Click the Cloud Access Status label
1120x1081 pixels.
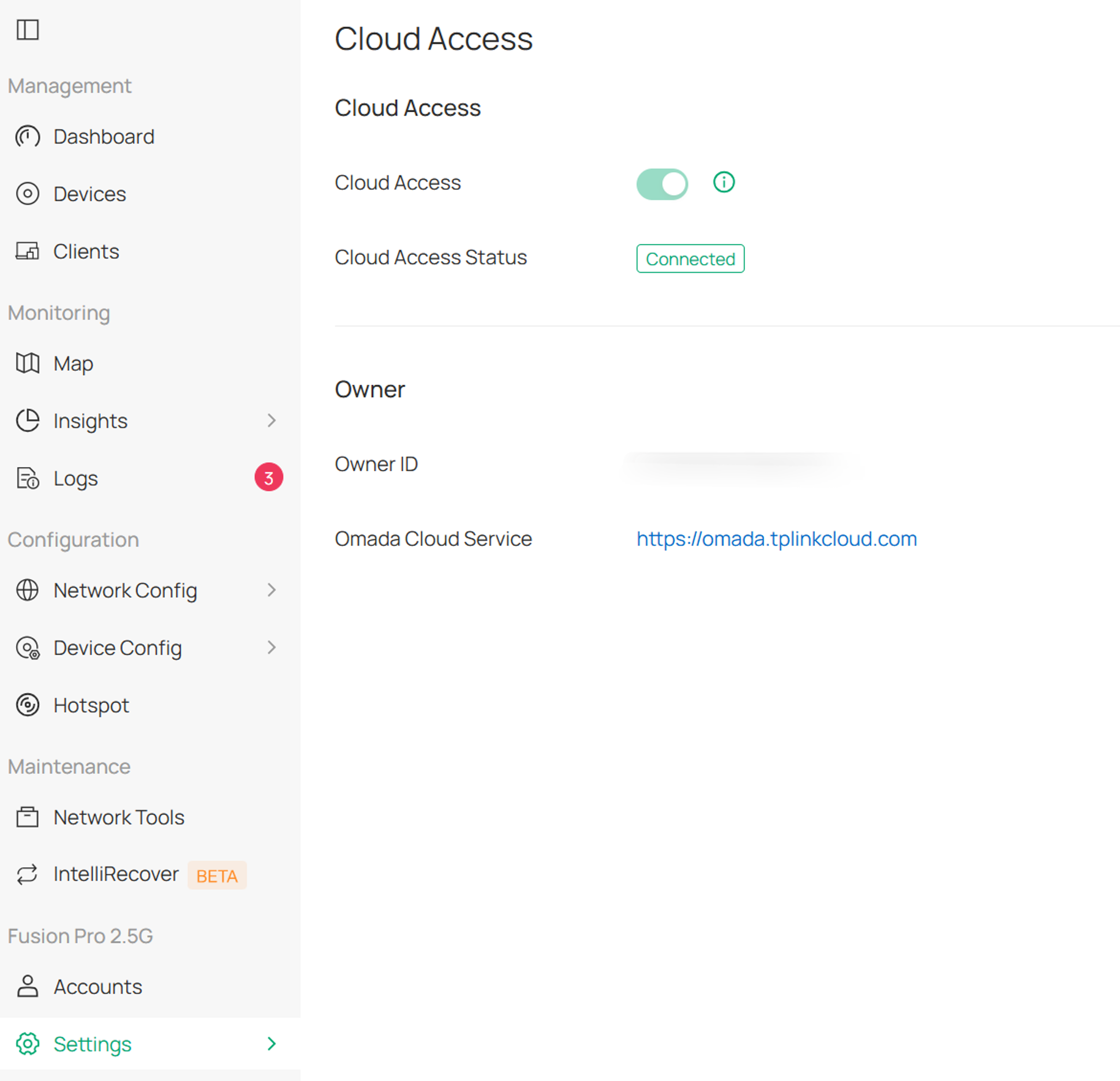(430, 257)
